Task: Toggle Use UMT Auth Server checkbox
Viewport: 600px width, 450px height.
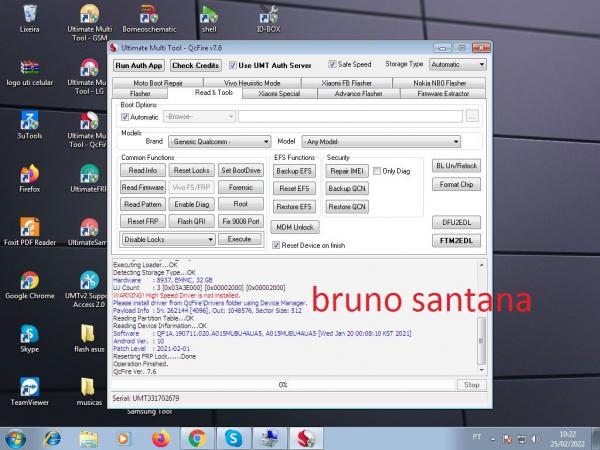Action: (x=232, y=65)
